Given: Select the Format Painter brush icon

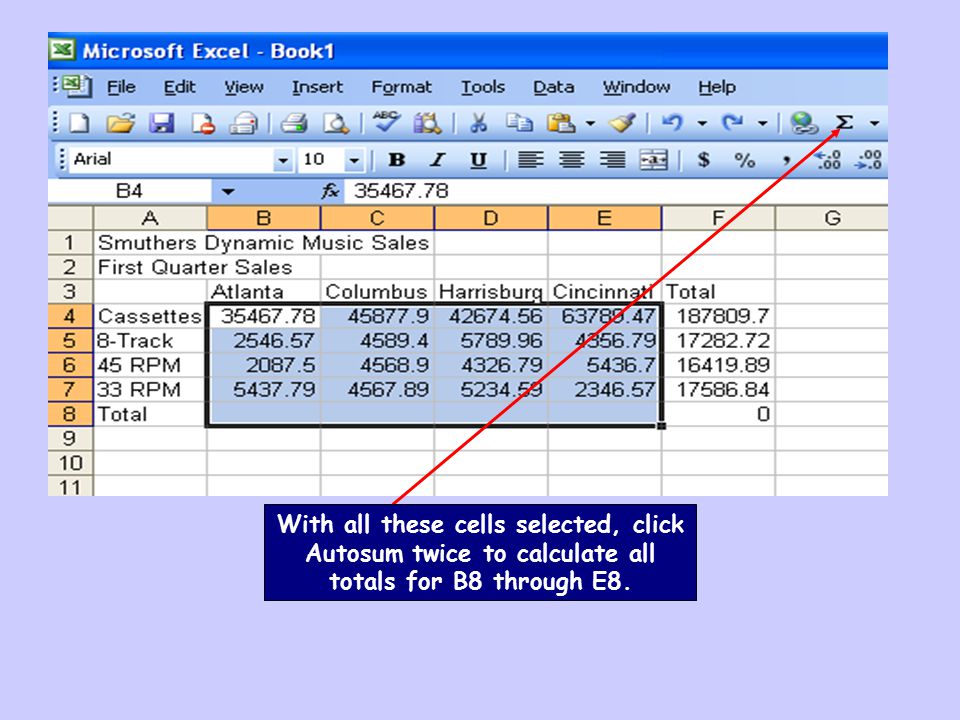Looking at the screenshot, I should pyautogui.click(x=622, y=123).
